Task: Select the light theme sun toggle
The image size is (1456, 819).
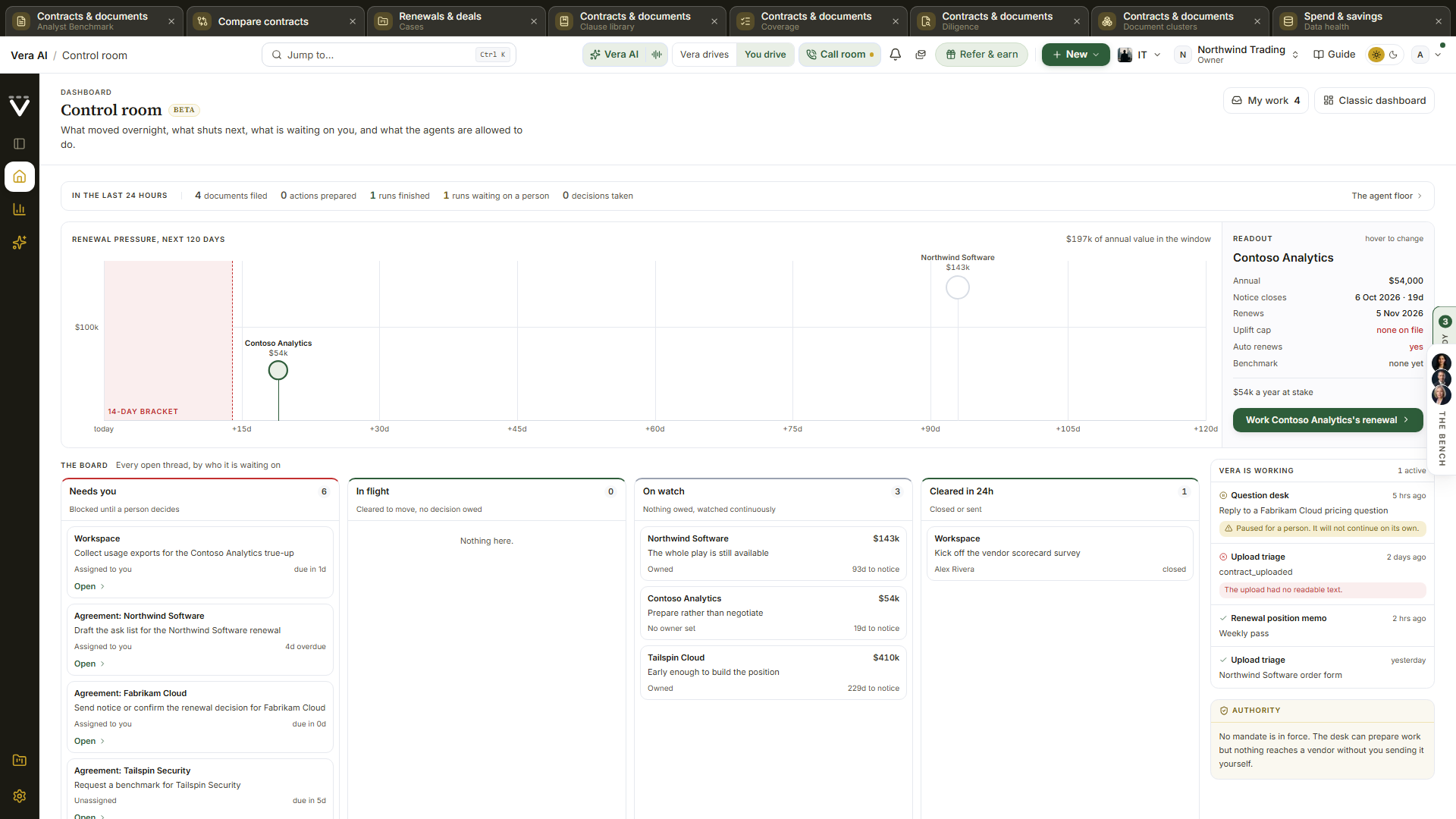Action: [x=1376, y=55]
